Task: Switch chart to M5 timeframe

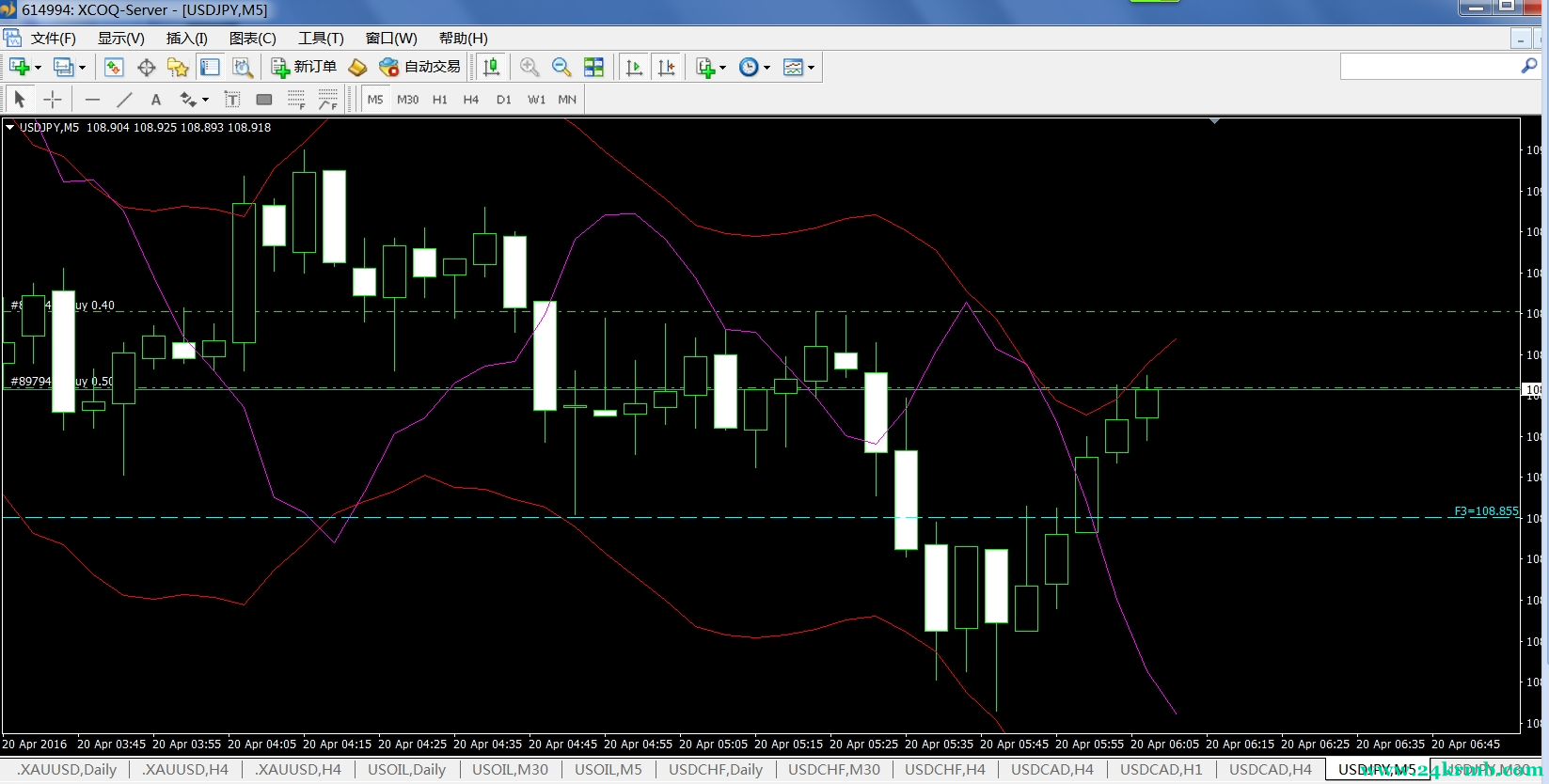Action: (x=375, y=100)
